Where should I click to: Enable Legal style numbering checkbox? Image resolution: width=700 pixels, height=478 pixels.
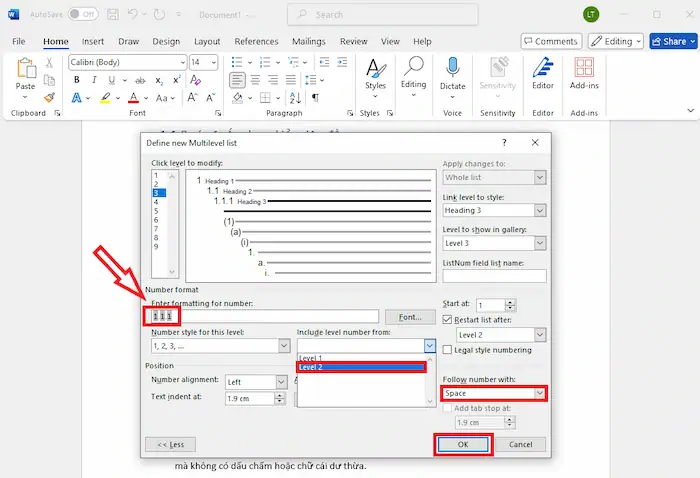(448, 350)
